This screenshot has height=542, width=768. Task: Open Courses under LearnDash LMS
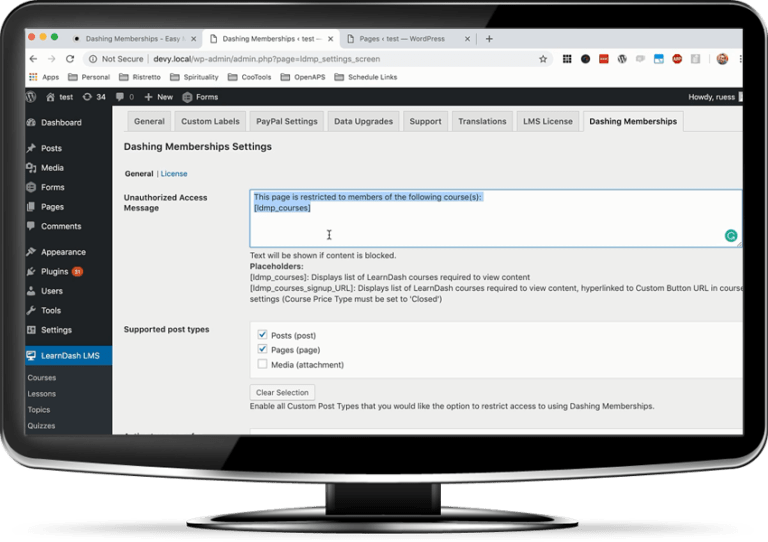pyautogui.click(x=42, y=377)
